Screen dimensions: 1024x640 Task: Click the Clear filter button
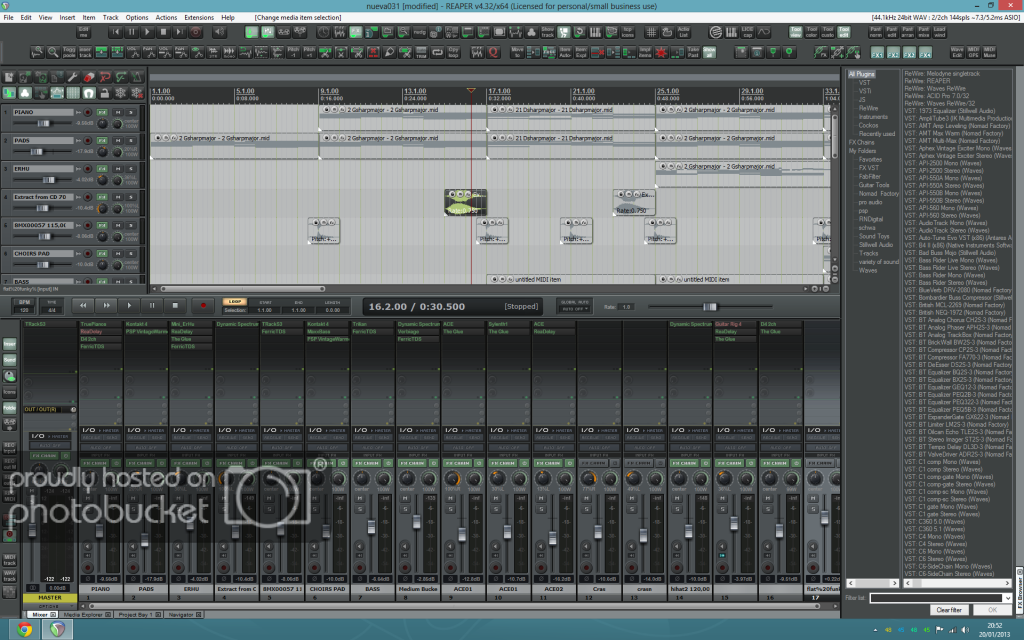(948, 609)
